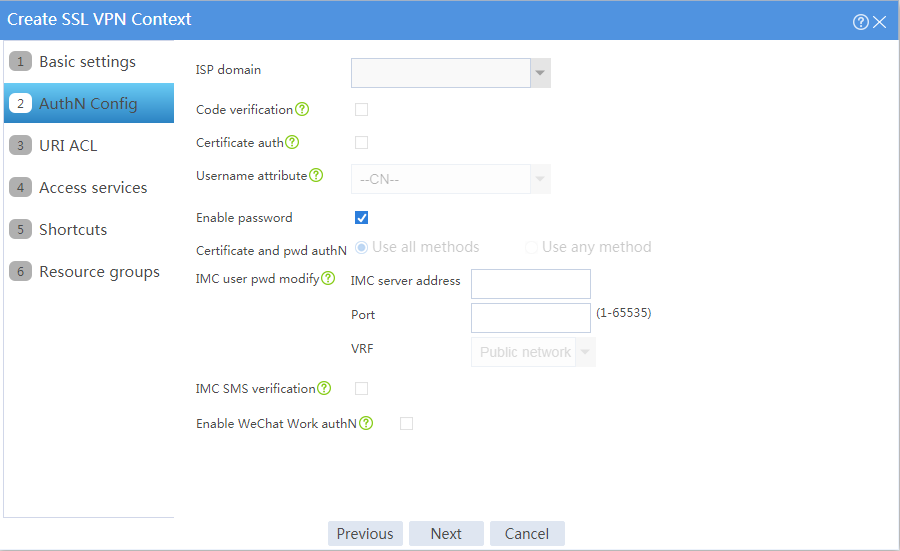Open the Username attribute --CN-- dropdown
Screen dimensions: 900x551
tap(451, 179)
